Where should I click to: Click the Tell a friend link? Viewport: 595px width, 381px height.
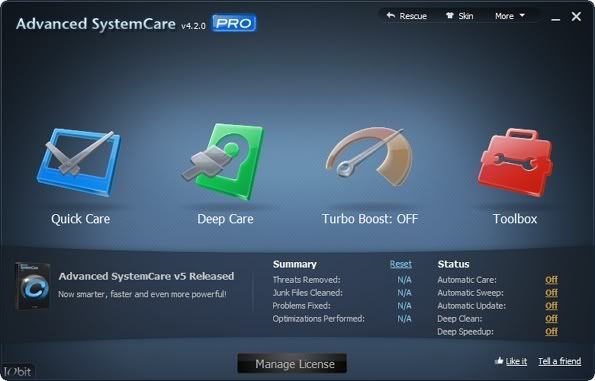(x=560, y=361)
